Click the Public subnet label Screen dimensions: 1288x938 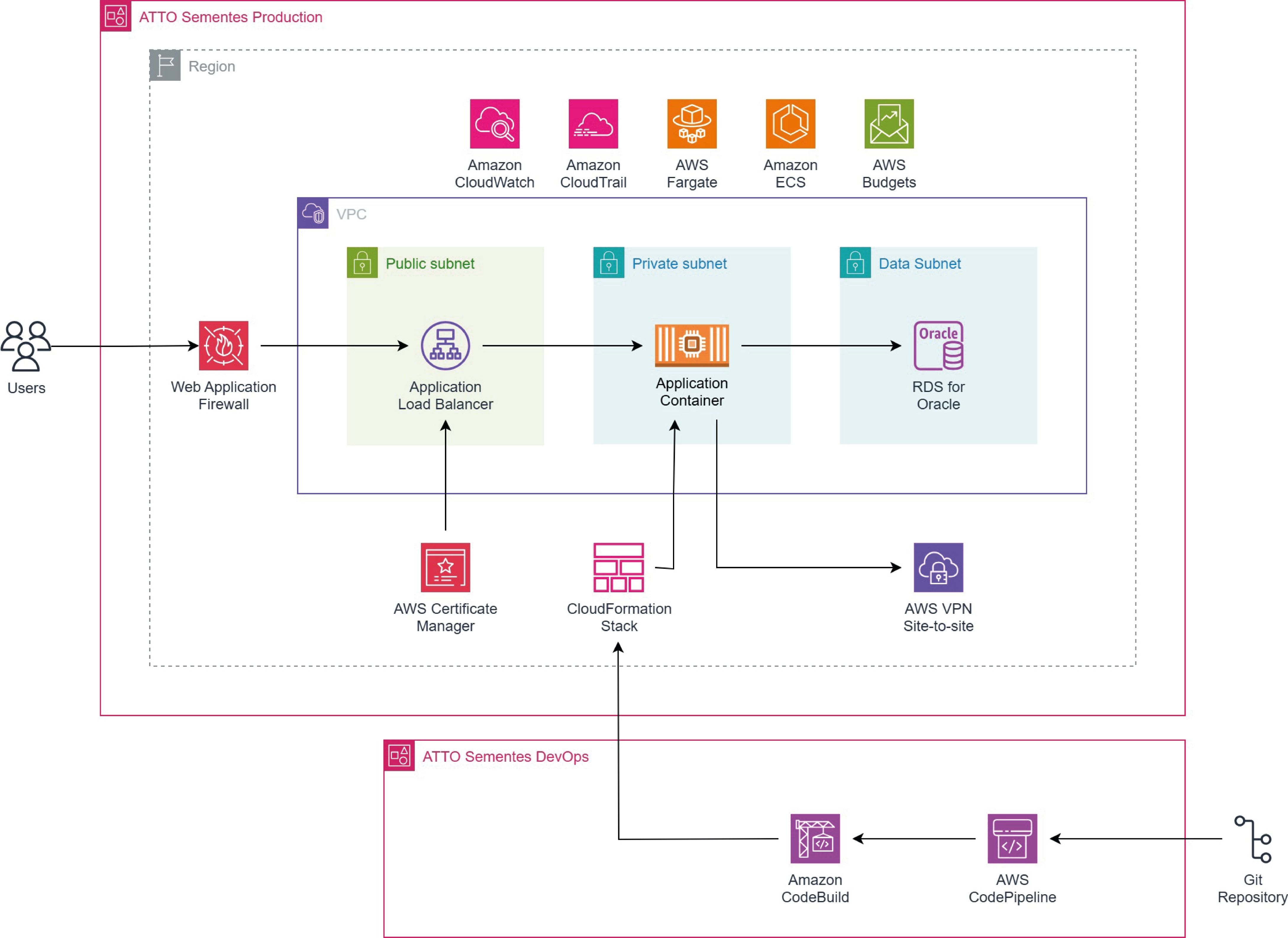[430, 264]
